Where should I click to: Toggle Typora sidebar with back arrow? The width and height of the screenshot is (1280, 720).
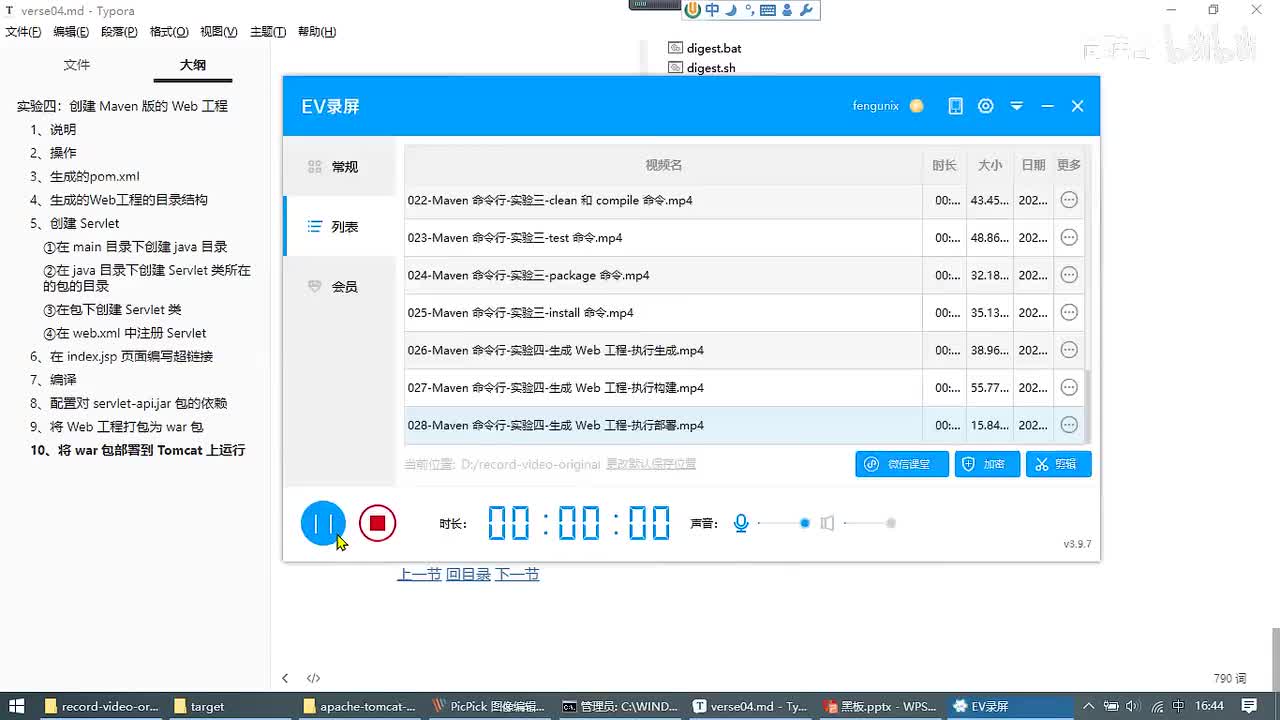285,678
